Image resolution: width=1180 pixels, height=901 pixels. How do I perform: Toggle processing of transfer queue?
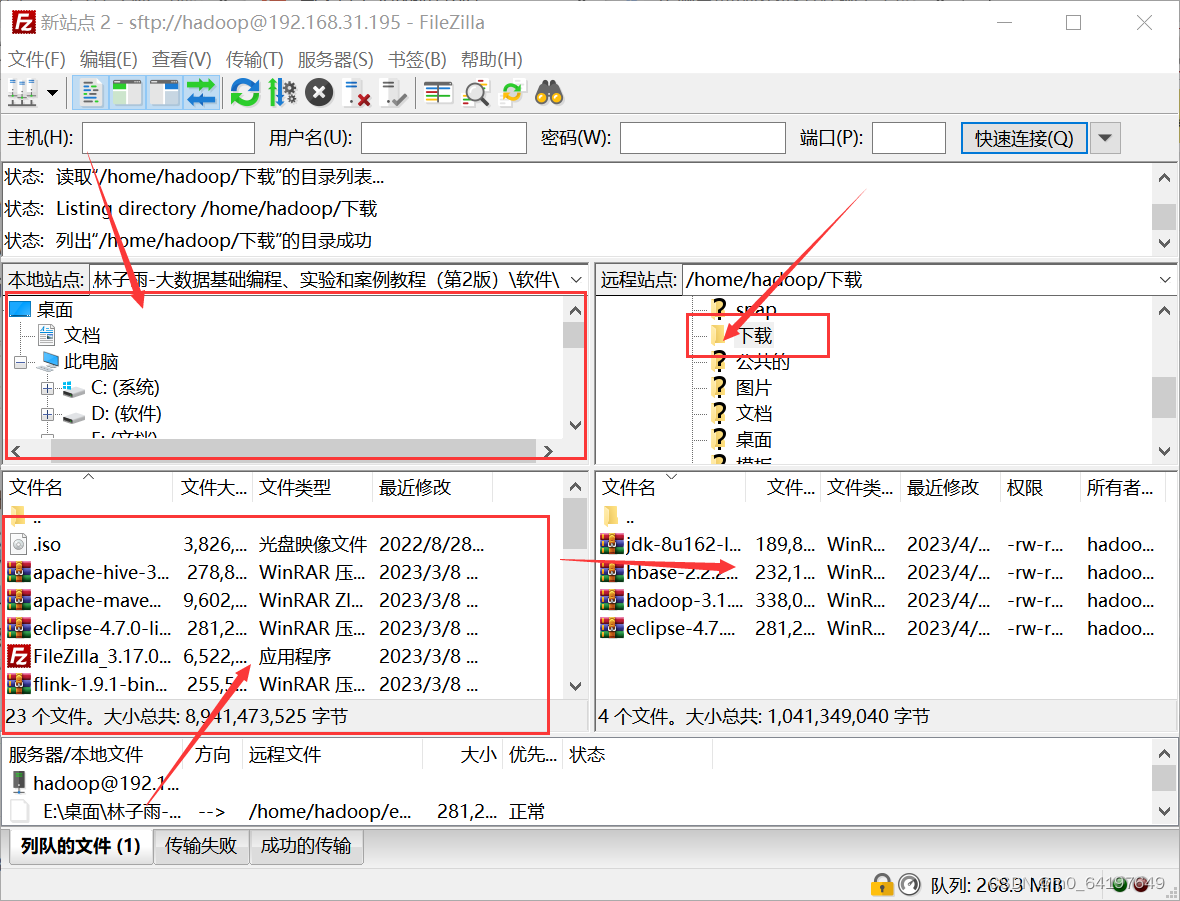click(282, 93)
